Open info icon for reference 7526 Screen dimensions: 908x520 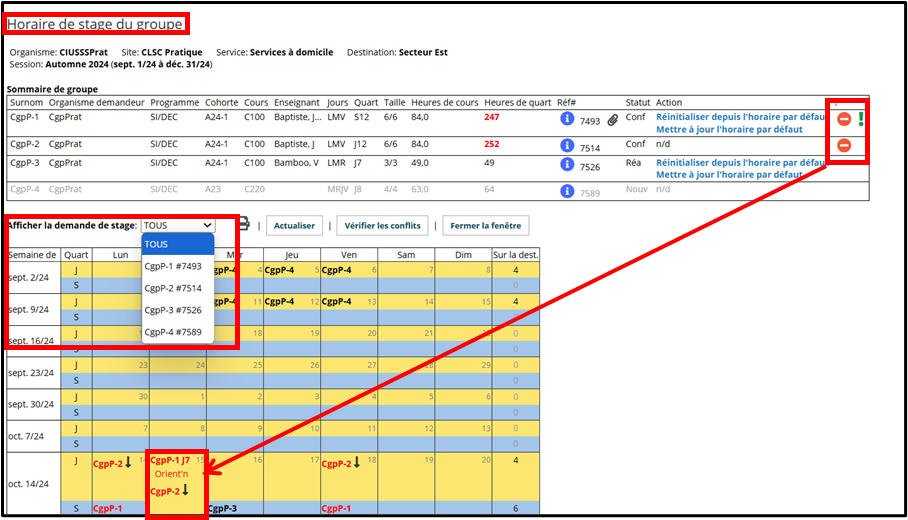coord(567,164)
